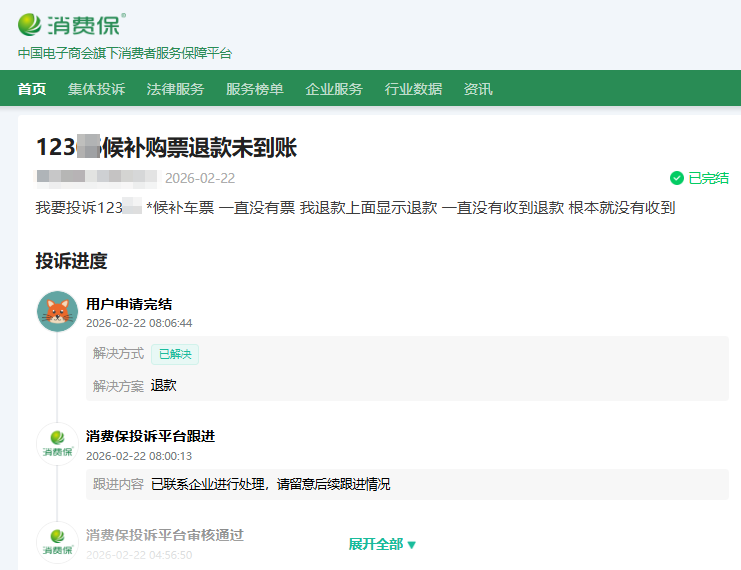
Task: Select 服务榜单 in navigation bar
Action: pos(254,89)
